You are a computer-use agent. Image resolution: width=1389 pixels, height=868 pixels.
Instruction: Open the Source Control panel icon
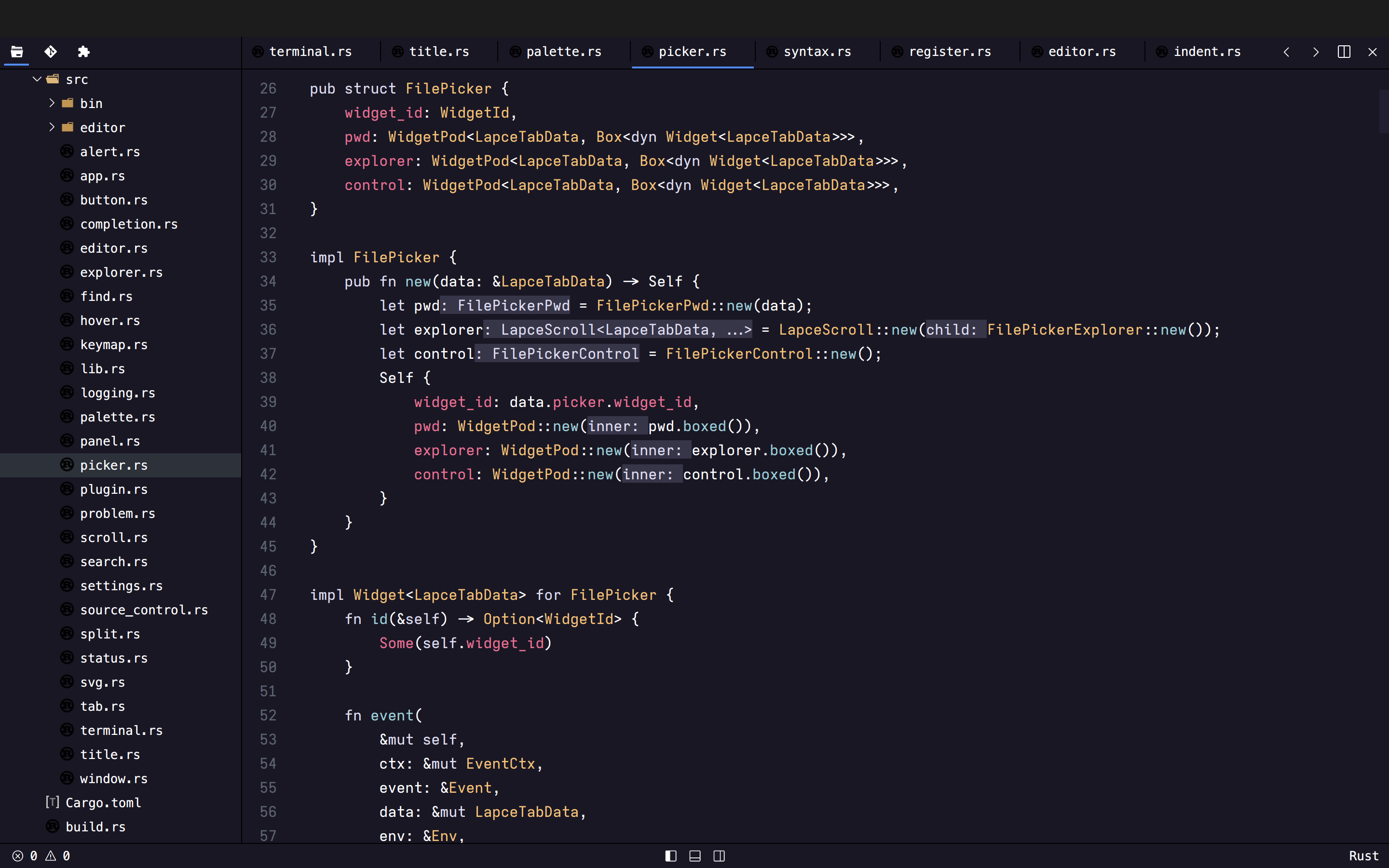point(51,52)
